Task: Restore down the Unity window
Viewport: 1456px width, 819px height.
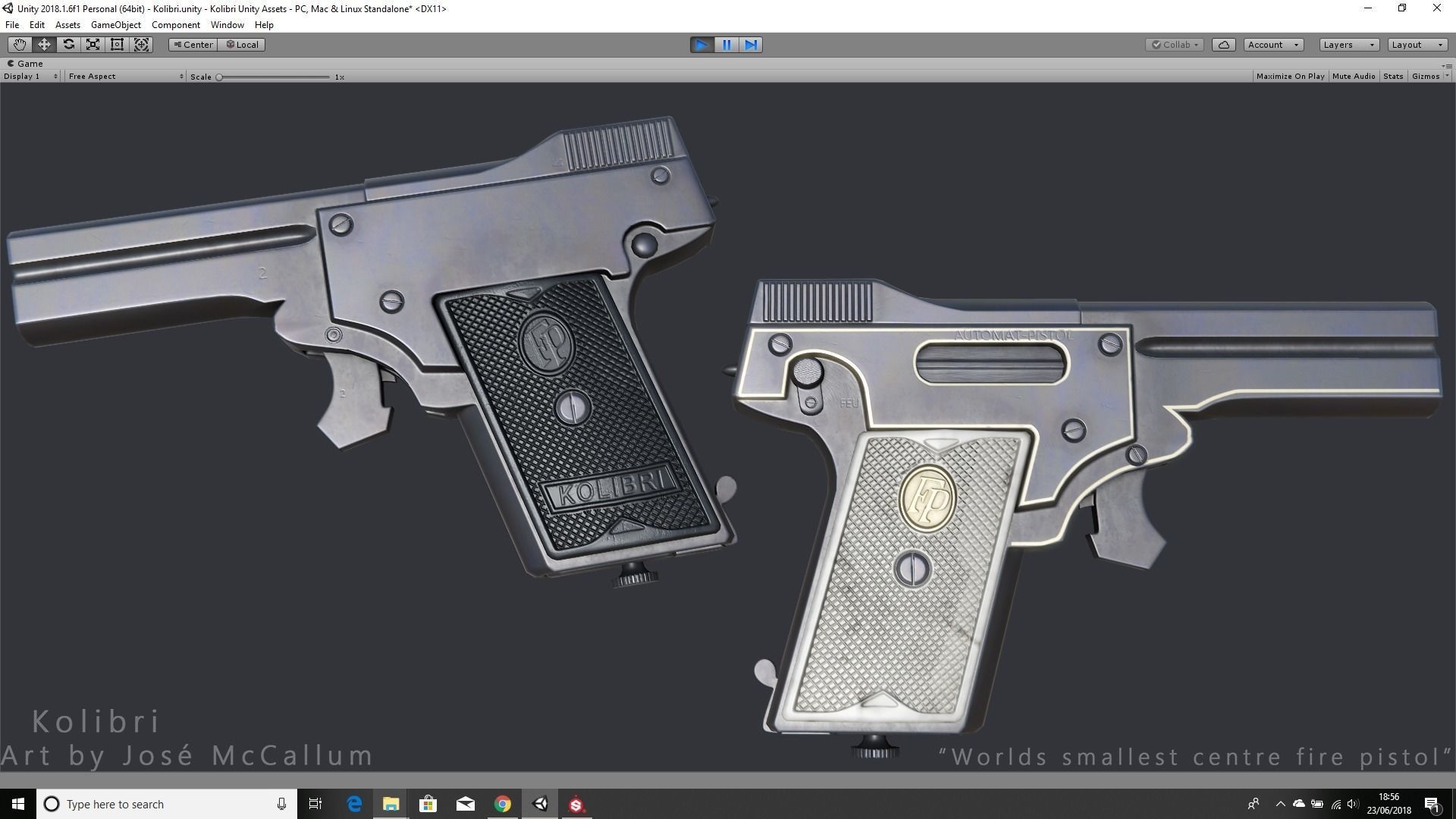Action: pos(1402,8)
